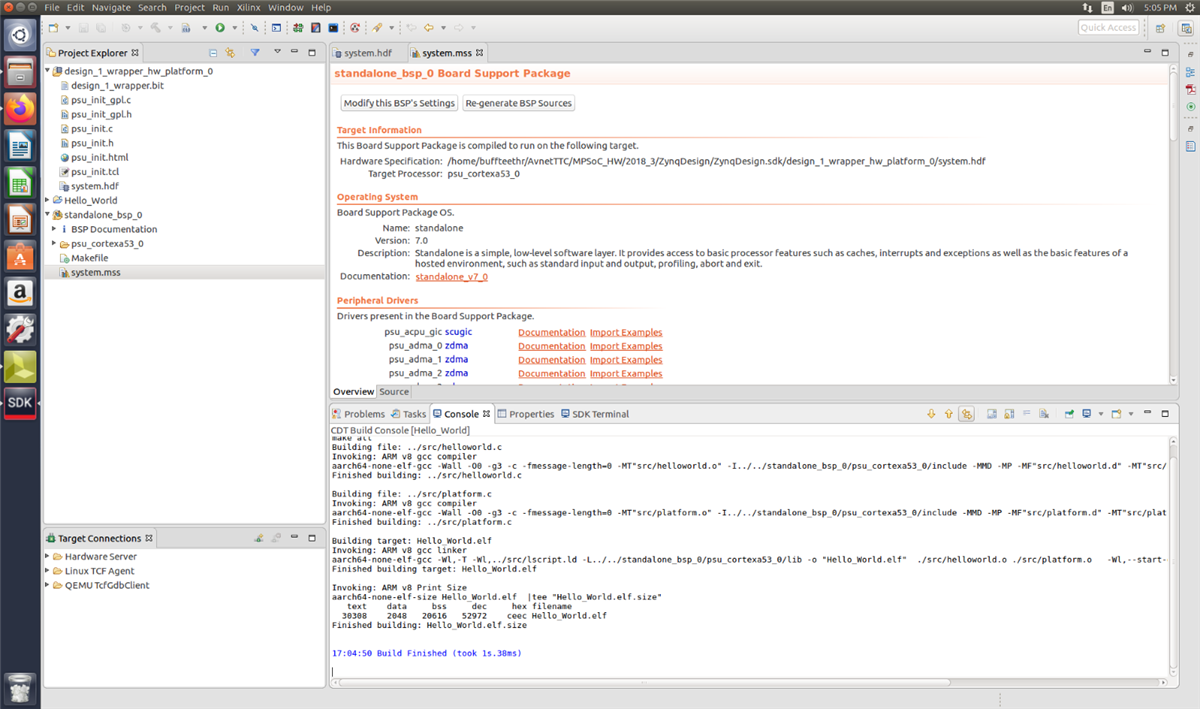Click the Project Explorer filter icon
The height and width of the screenshot is (709, 1200).
pyautogui.click(x=255, y=53)
